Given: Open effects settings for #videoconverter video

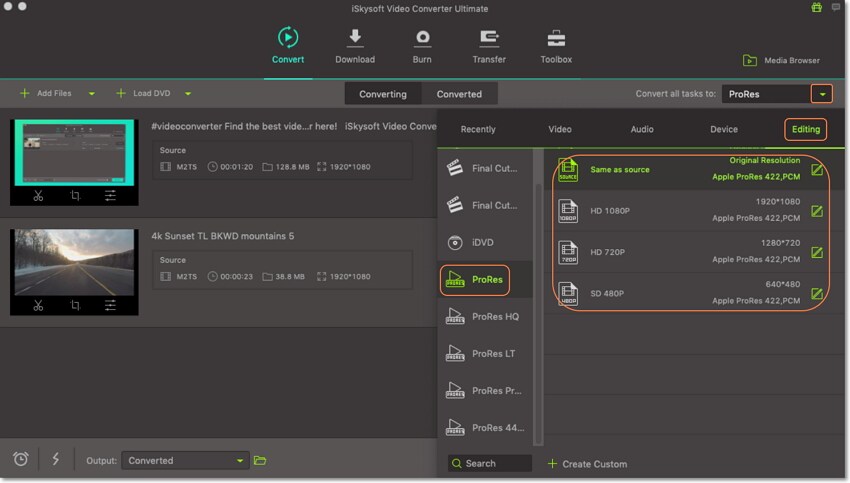Looking at the screenshot, I should tap(110, 196).
